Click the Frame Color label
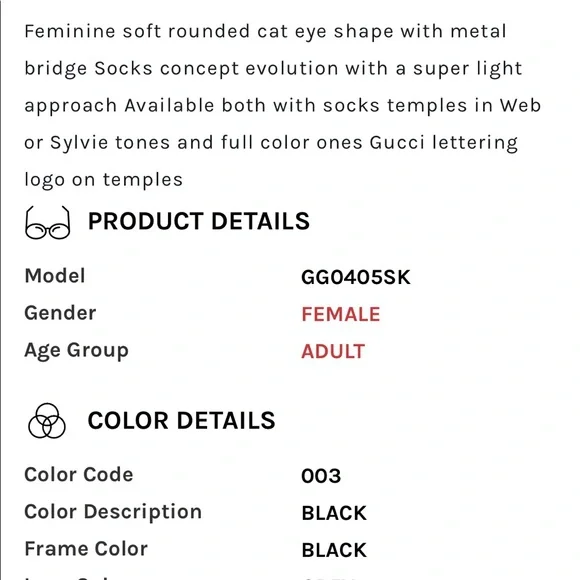The image size is (580, 580). 86,549
